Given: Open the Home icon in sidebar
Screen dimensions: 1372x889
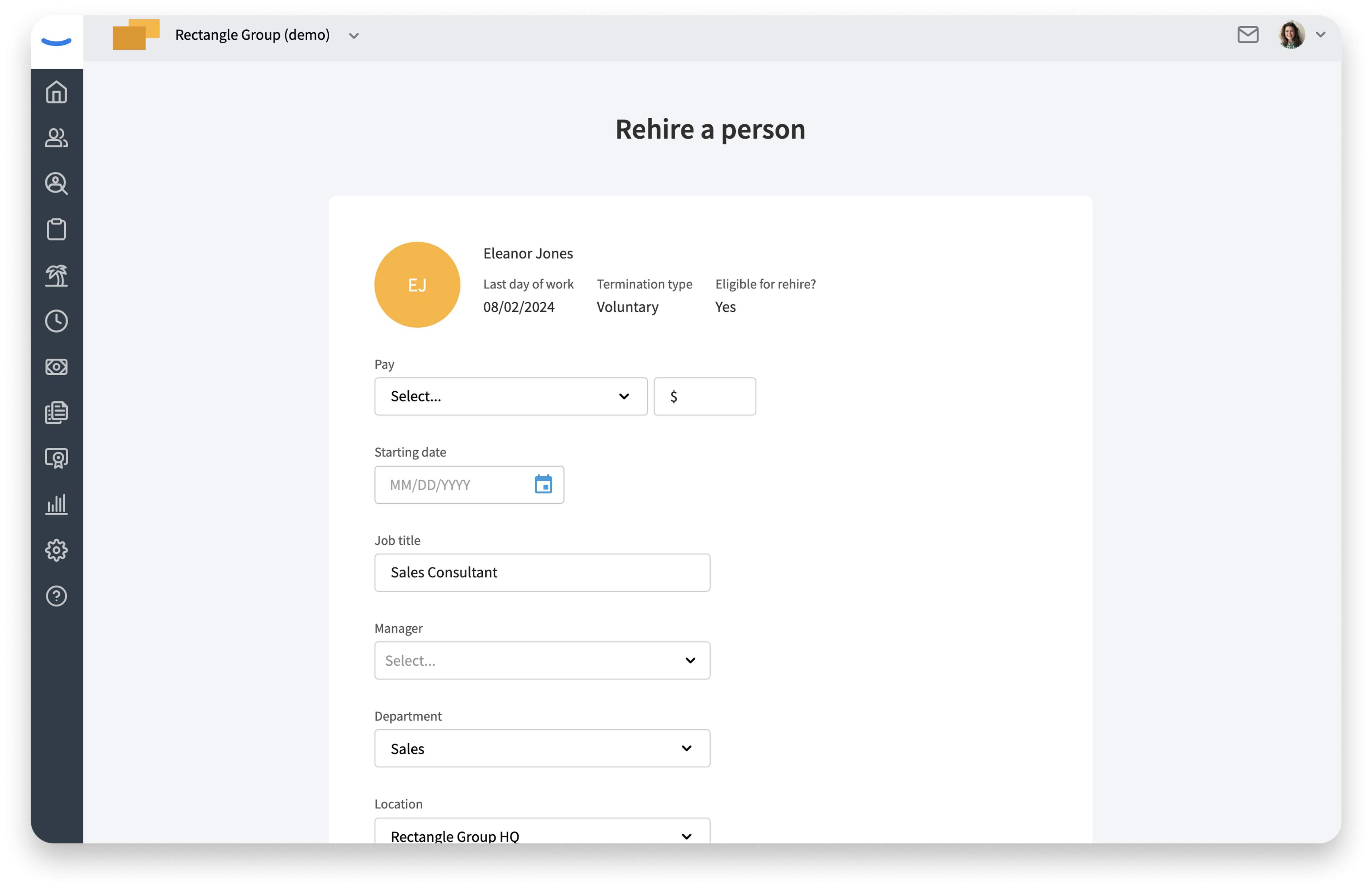Looking at the screenshot, I should point(56,92).
